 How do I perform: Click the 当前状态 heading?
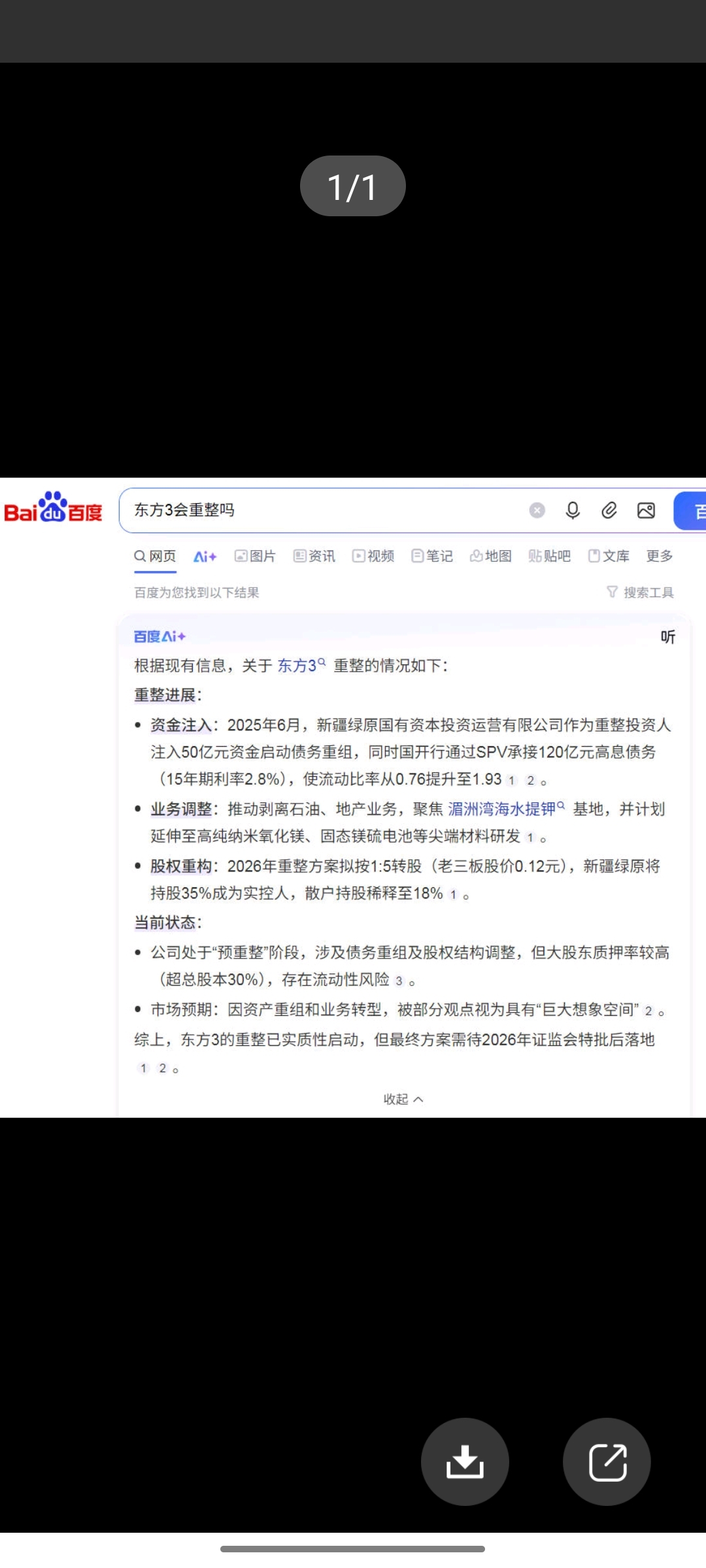click(168, 923)
